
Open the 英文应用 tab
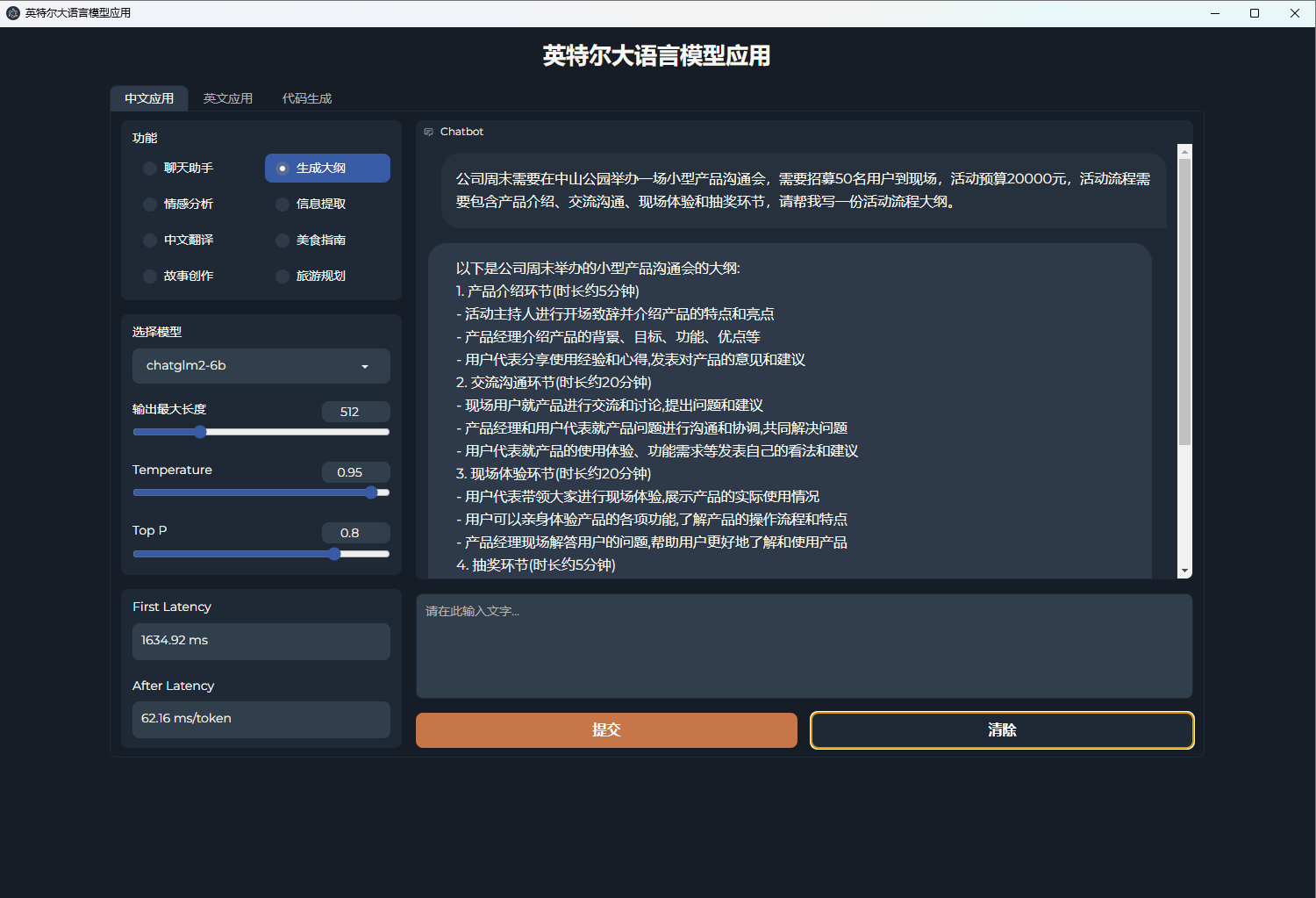[228, 98]
